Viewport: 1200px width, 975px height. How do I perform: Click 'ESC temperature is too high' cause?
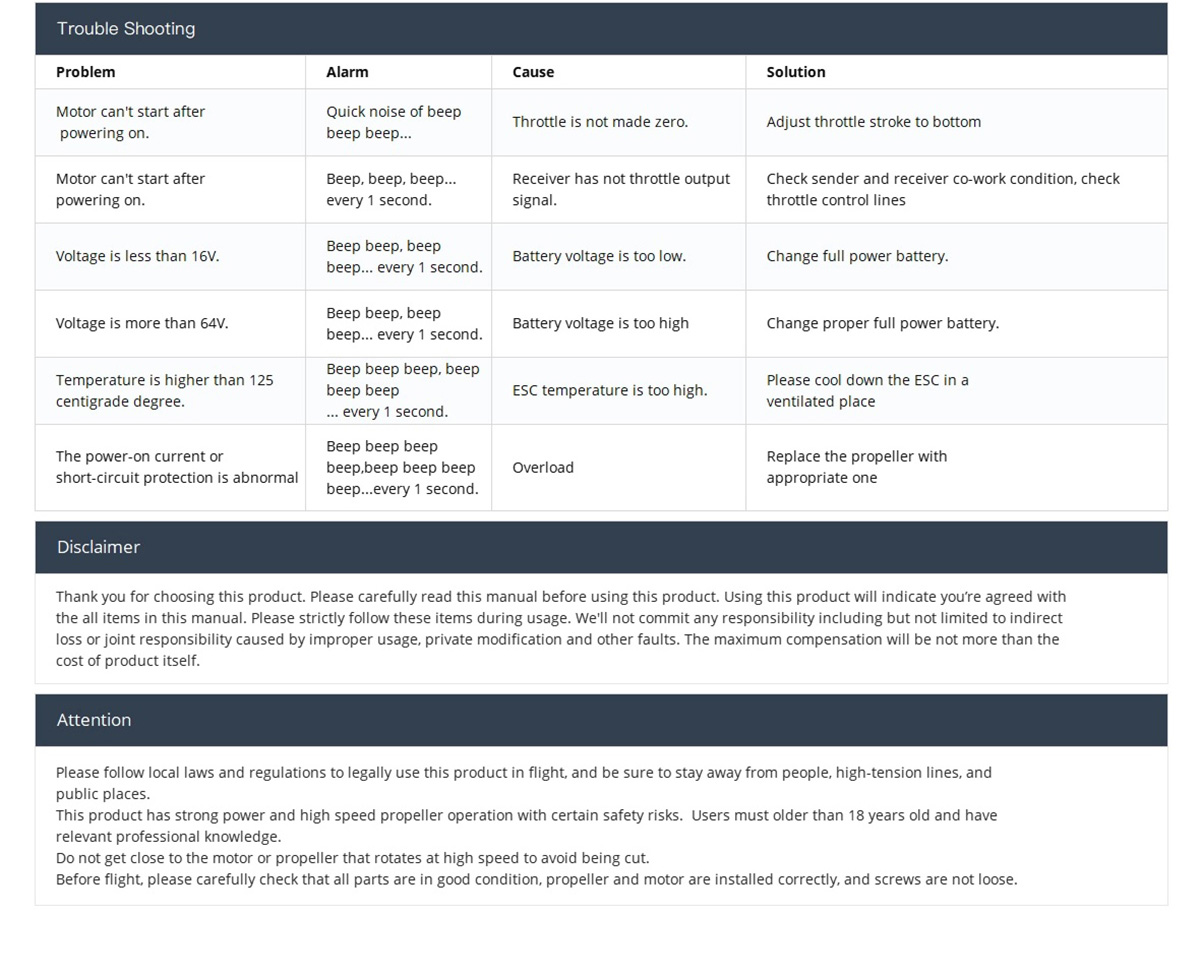click(609, 390)
